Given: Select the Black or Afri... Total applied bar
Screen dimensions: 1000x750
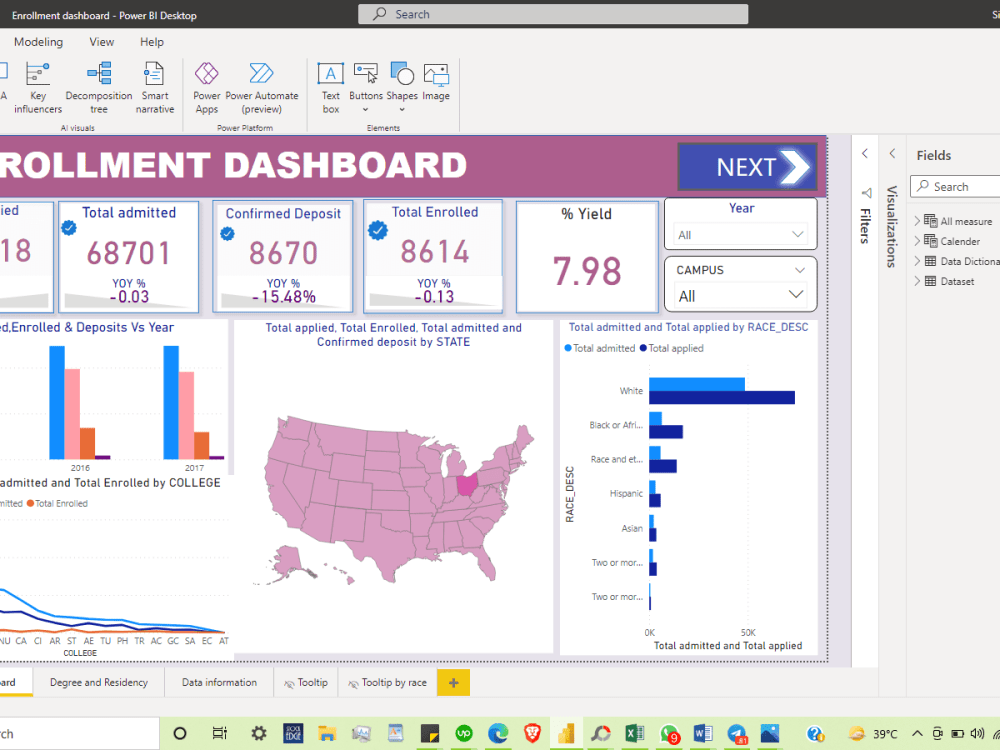Looking at the screenshot, I should tap(666, 432).
